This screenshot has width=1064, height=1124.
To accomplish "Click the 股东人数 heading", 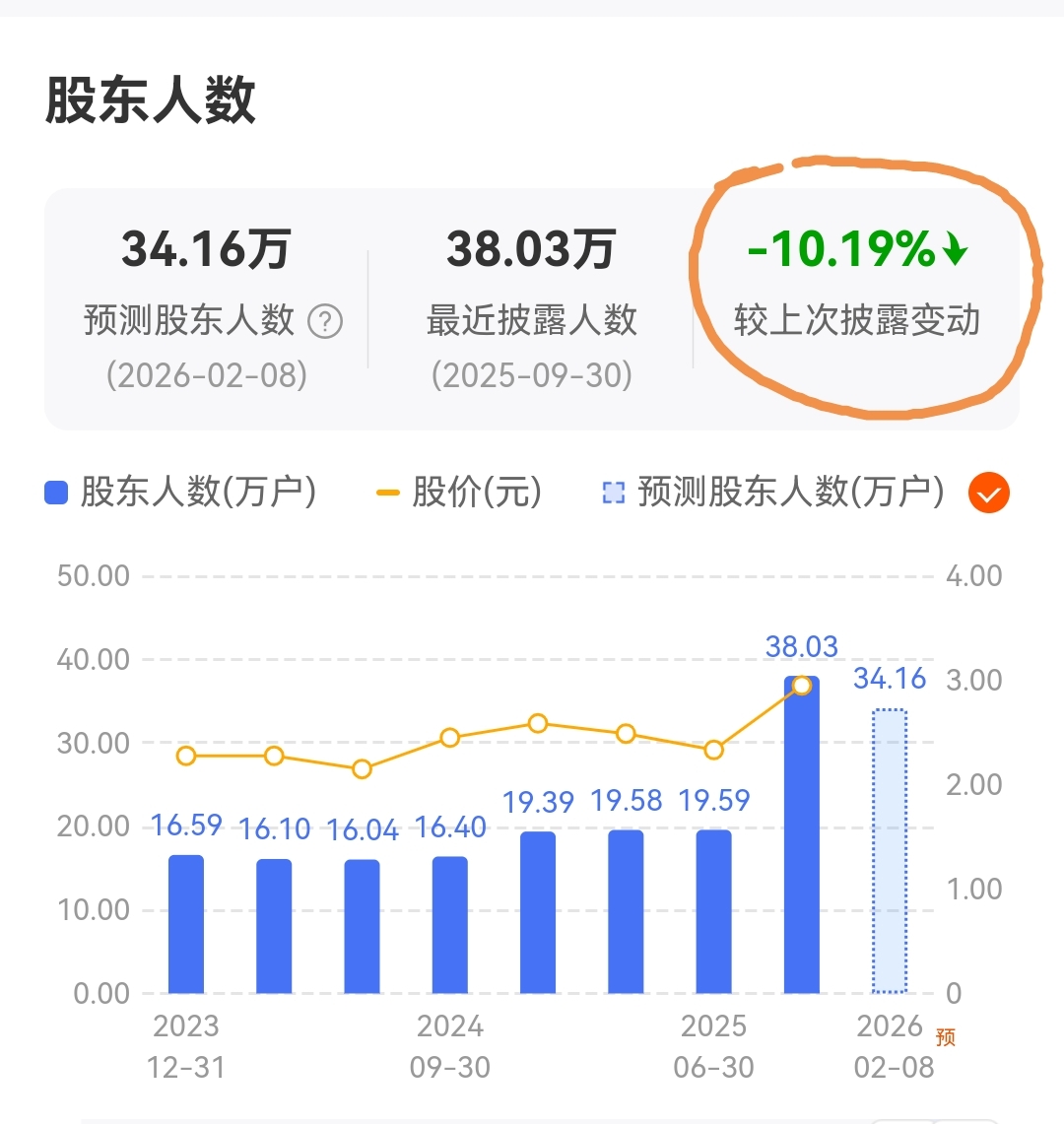I will pos(151,99).
